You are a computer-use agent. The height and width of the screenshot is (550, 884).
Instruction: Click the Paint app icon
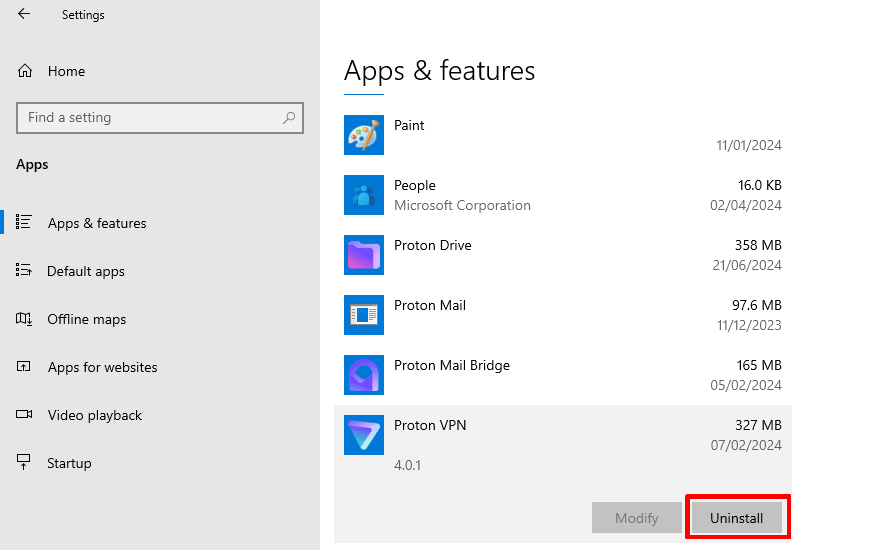click(x=364, y=135)
